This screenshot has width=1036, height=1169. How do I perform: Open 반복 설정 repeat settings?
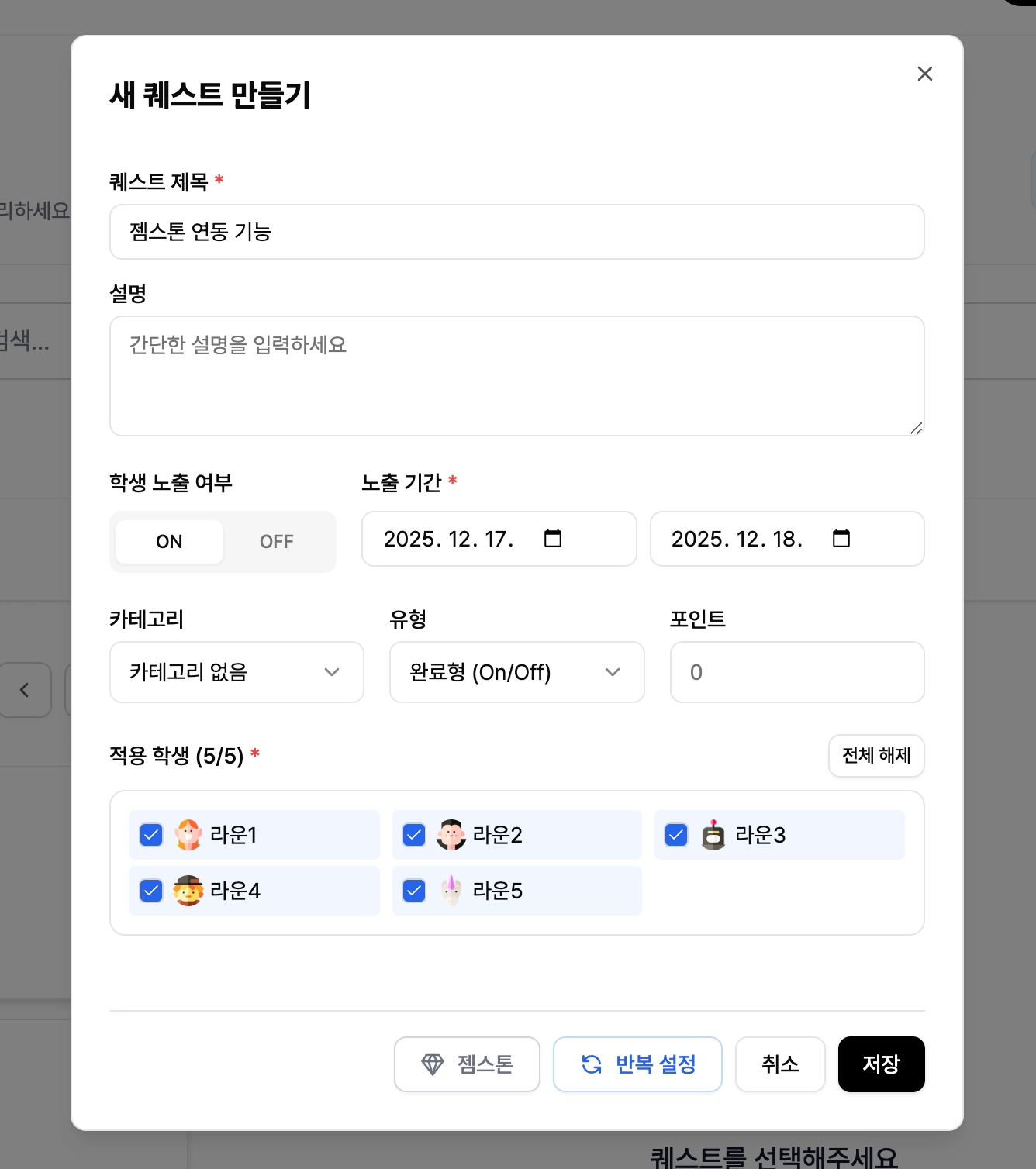pyautogui.click(x=637, y=1064)
